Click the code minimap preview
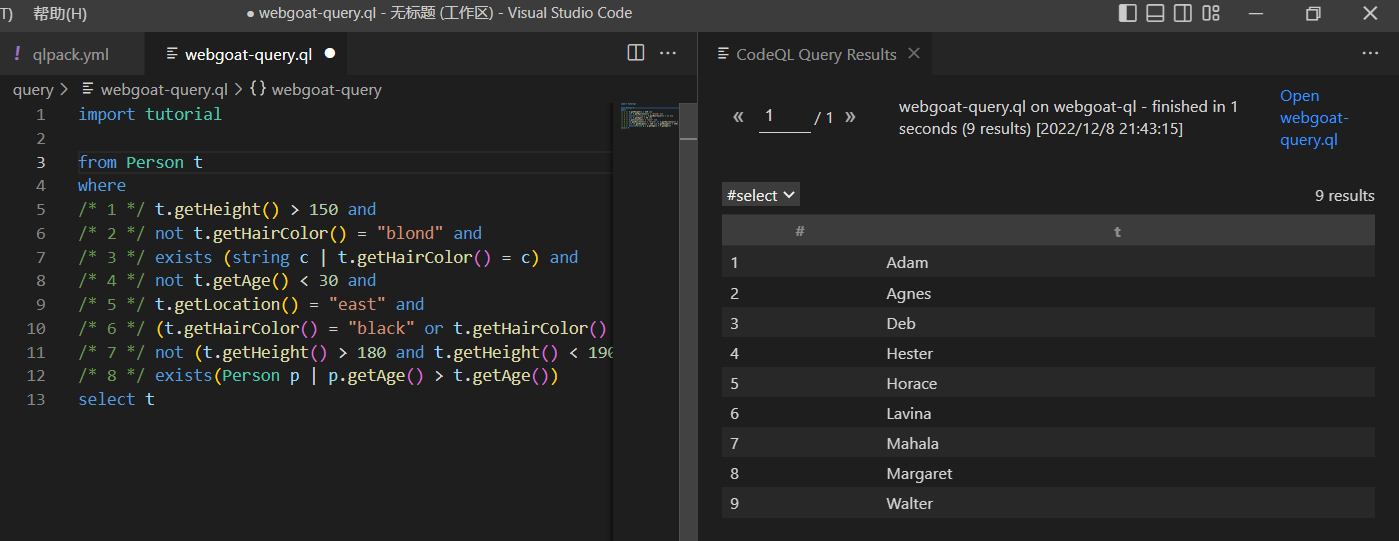 coord(647,116)
